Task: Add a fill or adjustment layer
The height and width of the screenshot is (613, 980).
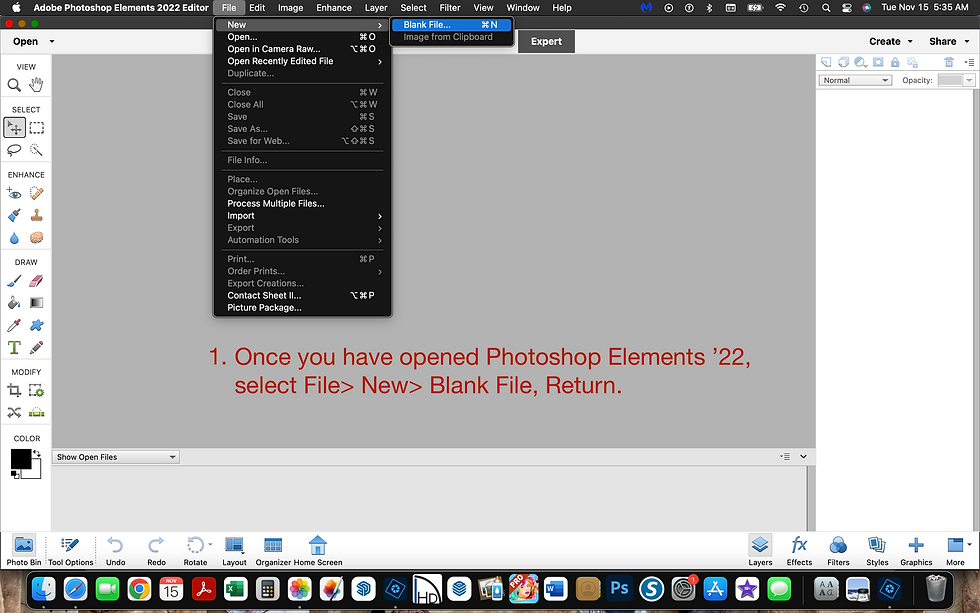Action: point(861,62)
